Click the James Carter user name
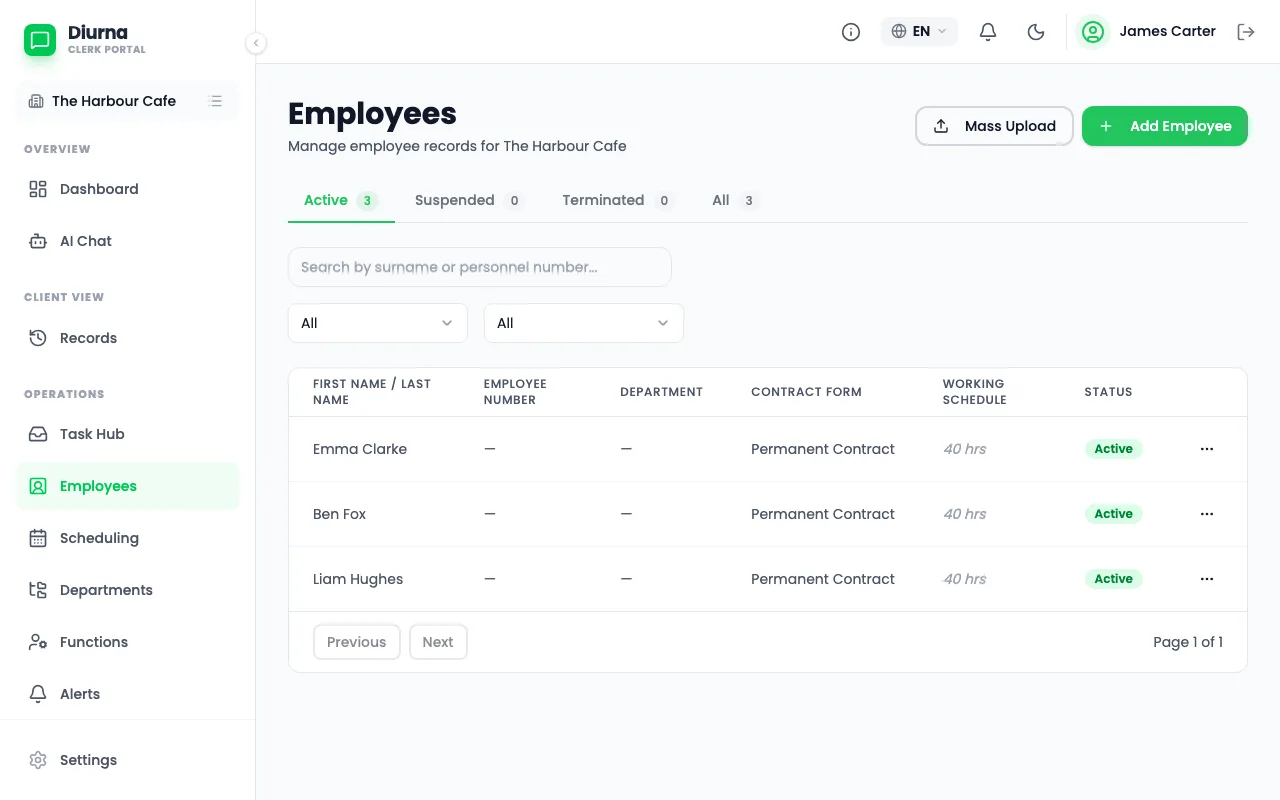Image resolution: width=1280 pixels, height=800 pixels. pyautogui.click(x=1168, y=31)
